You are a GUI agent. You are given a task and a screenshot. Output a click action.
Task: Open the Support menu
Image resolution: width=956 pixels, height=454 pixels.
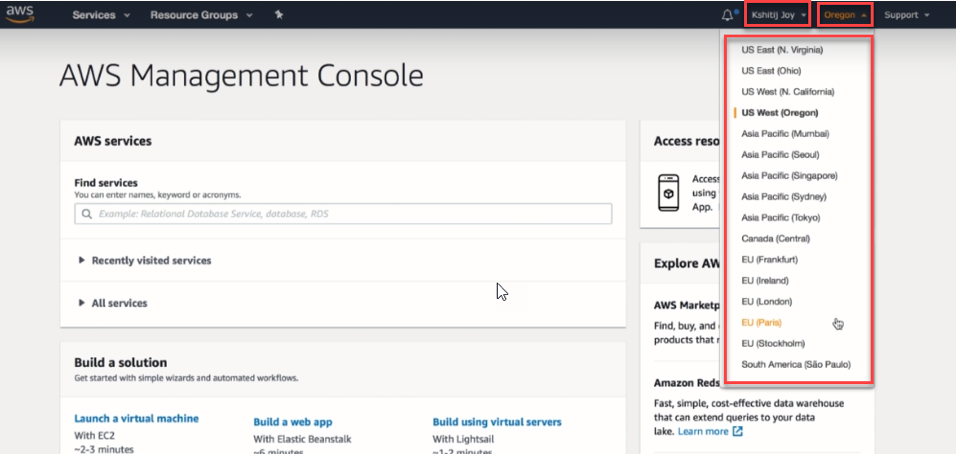907,15
